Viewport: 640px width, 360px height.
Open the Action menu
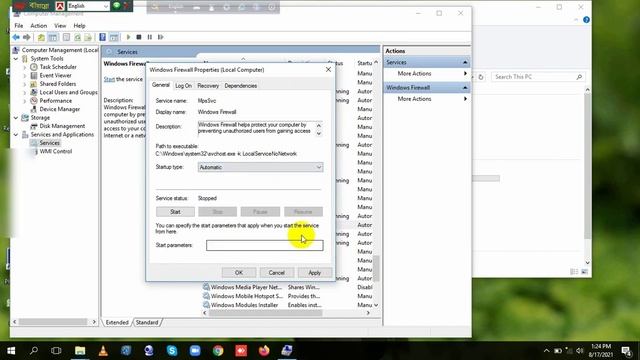coord(39,26)
